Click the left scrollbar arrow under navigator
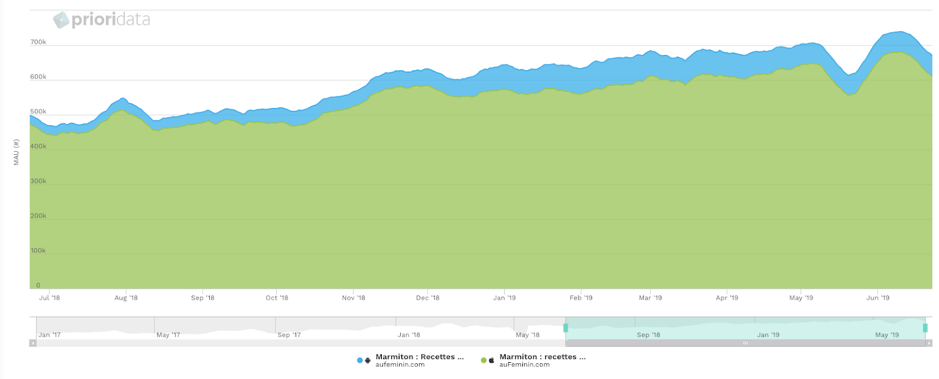This screenshot has height=379, width=939. tap(33, 344)
